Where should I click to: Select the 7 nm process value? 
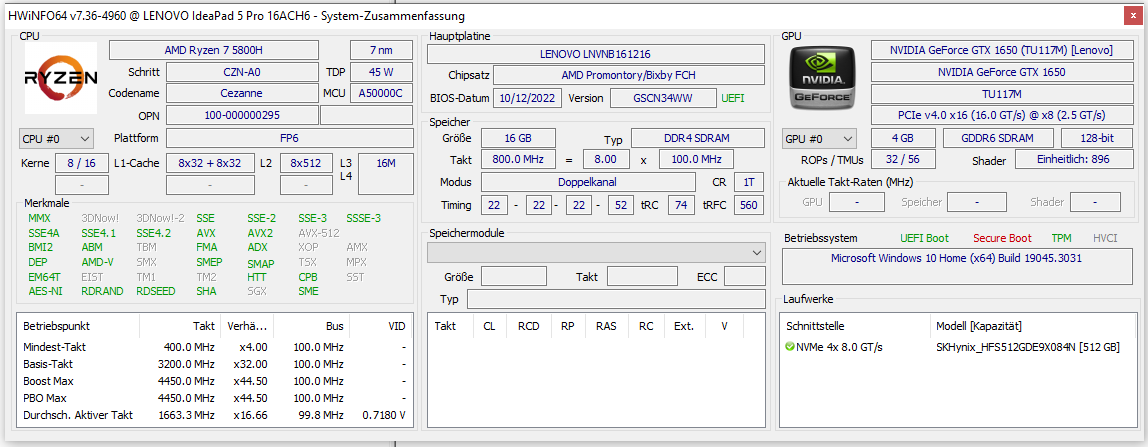click(381, 50)
